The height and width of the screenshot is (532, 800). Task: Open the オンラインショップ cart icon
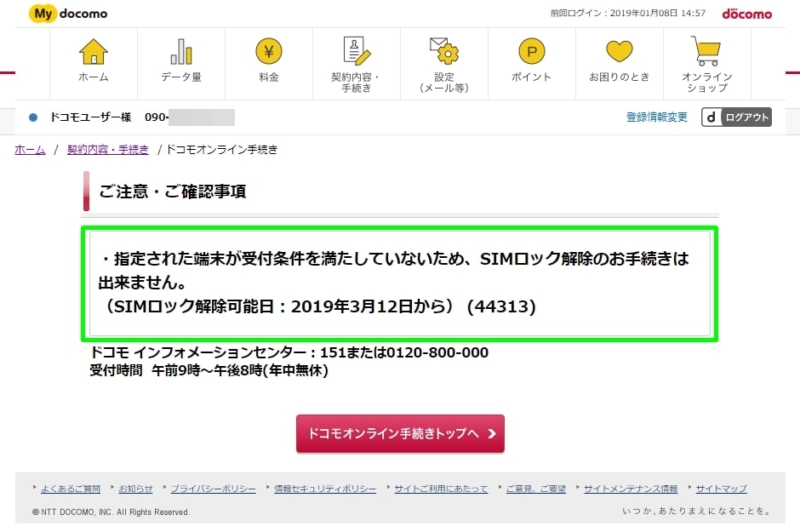tap(706, 51)
